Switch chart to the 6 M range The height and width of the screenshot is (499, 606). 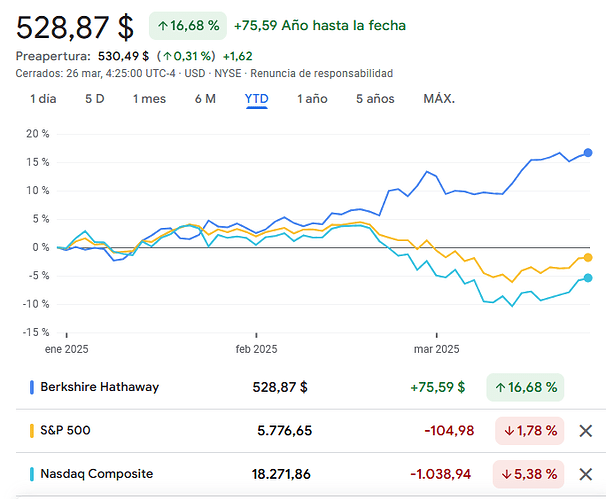coord(205,99)
